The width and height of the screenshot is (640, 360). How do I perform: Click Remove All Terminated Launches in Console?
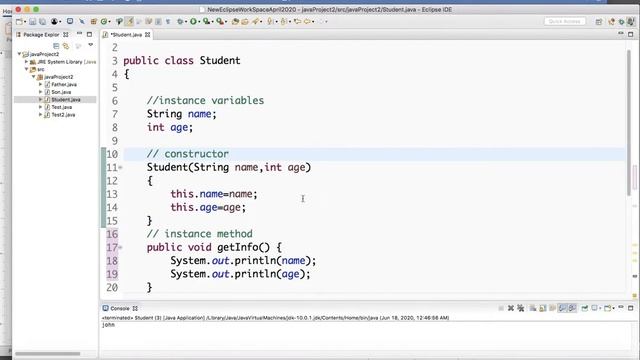[521, 308]
